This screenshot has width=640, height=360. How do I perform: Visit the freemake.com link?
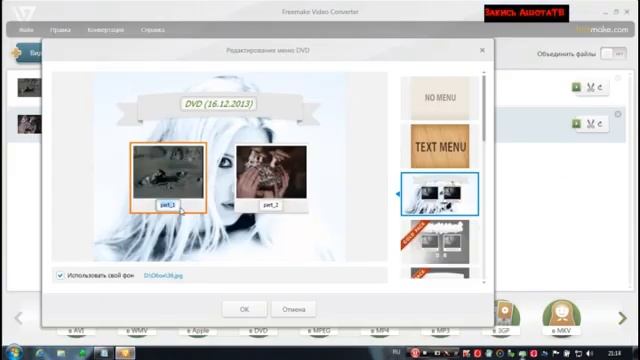click(x=602, y=29)
